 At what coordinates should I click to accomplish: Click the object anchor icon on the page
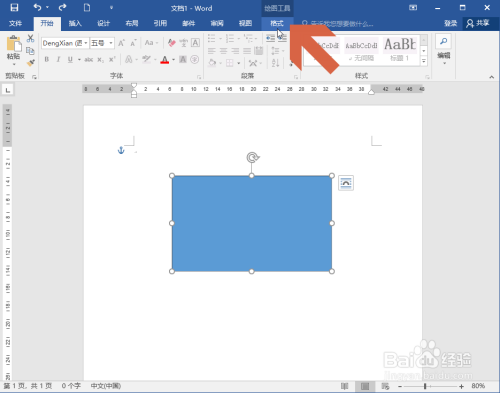pos(121,150)
